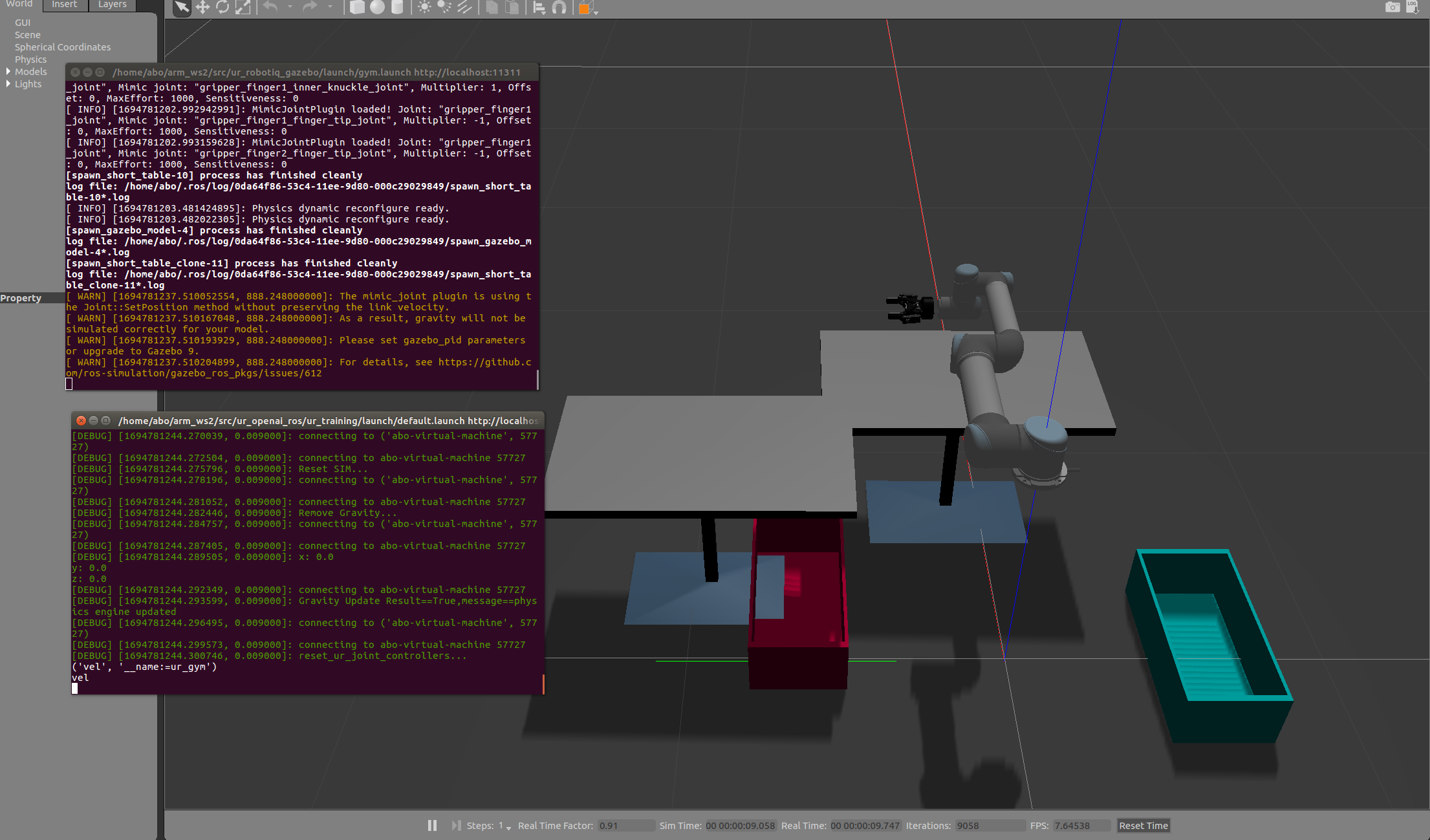Select the rotate mode tool
This screenshot has height=840, width=1430.
(x=223, y=8)
